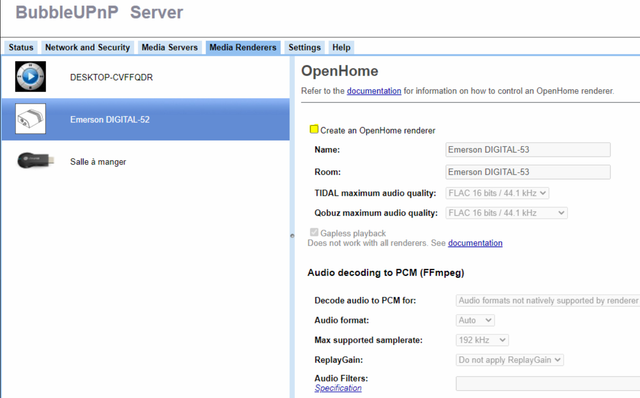Click the OpenHome section heading
This screenshot has width=640, height=398.
tap(340, 71)
